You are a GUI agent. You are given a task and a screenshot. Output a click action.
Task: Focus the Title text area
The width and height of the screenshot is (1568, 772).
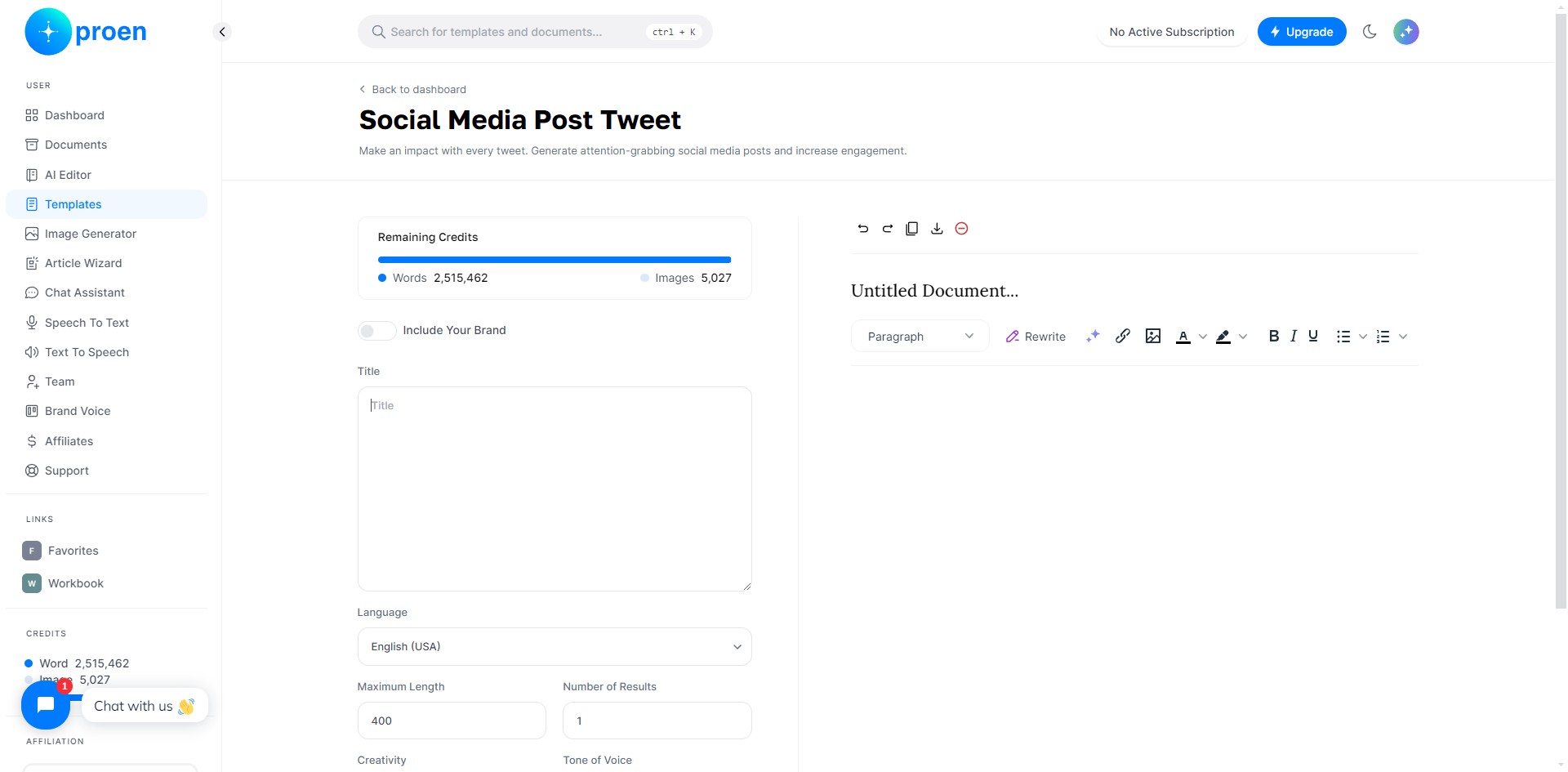coord(555,489)
